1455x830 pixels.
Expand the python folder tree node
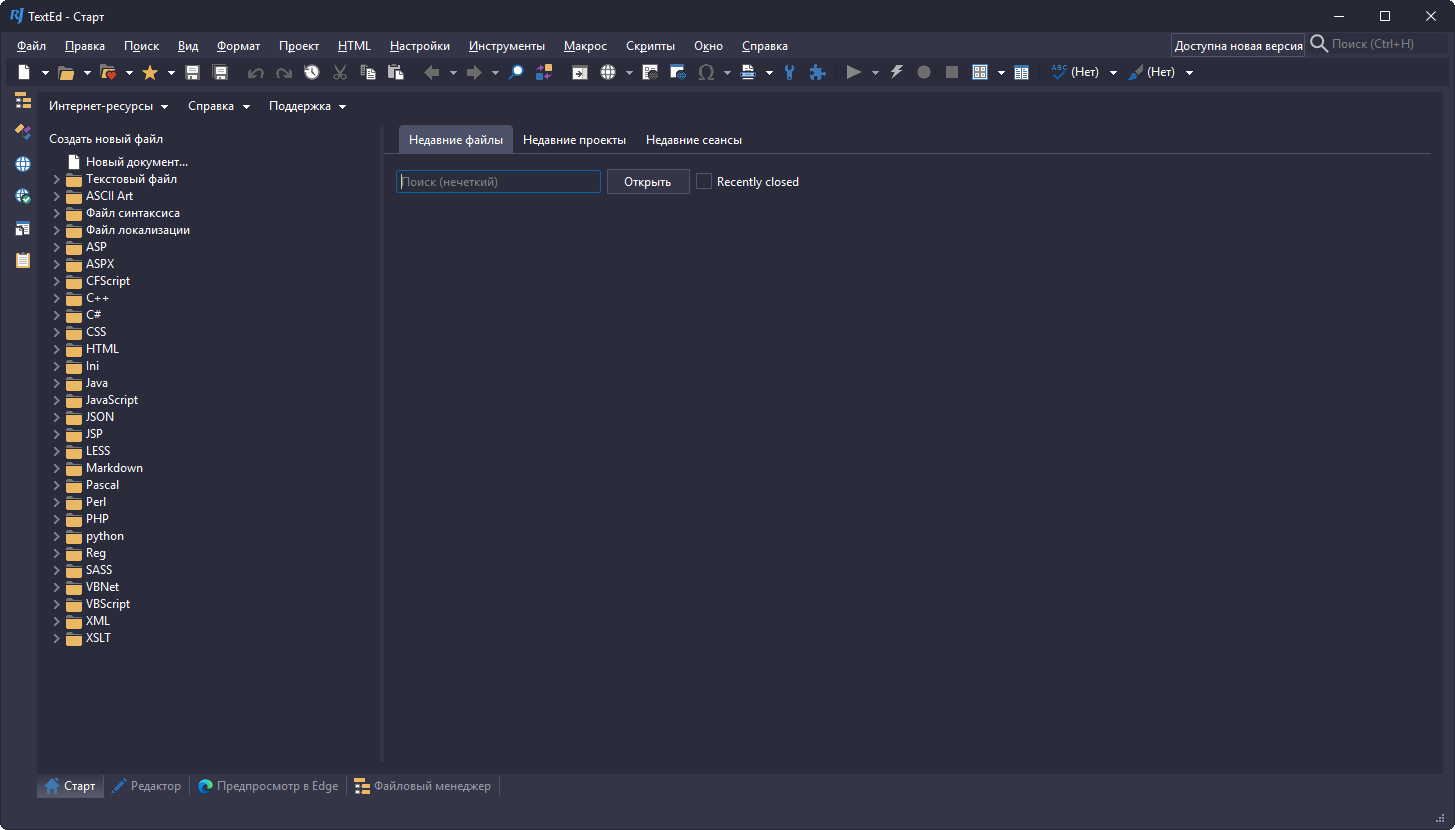pos(57,536)
